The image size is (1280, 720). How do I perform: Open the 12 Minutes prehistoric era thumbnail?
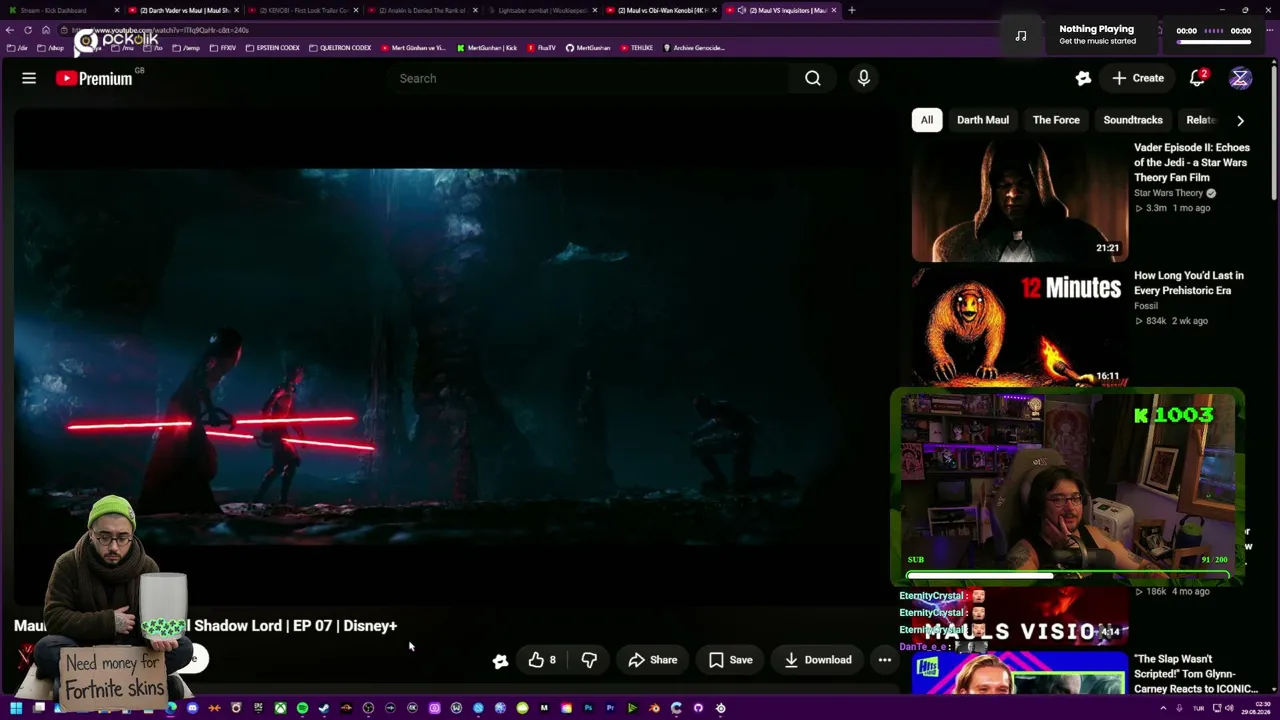click(1020, 326)
